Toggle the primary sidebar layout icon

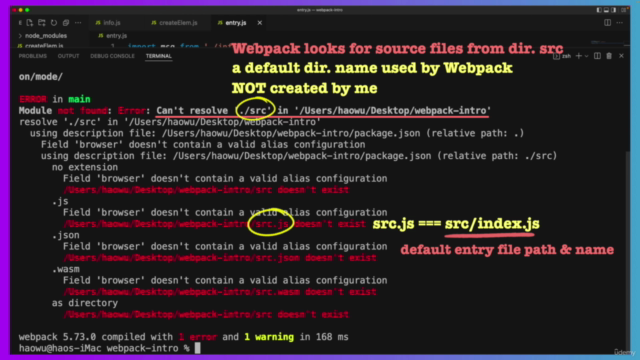599,10
